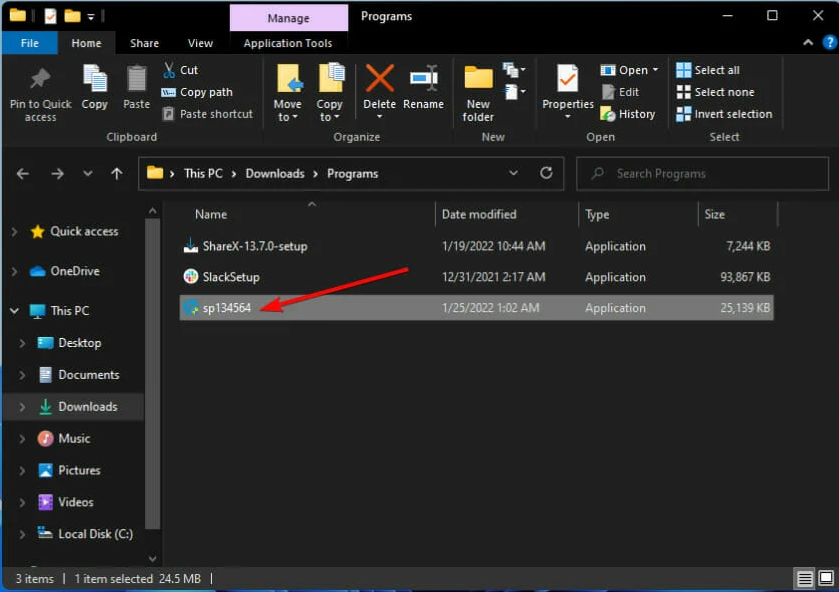Open the address bar history dropdown
839x592 pixels.
[513, 173]
